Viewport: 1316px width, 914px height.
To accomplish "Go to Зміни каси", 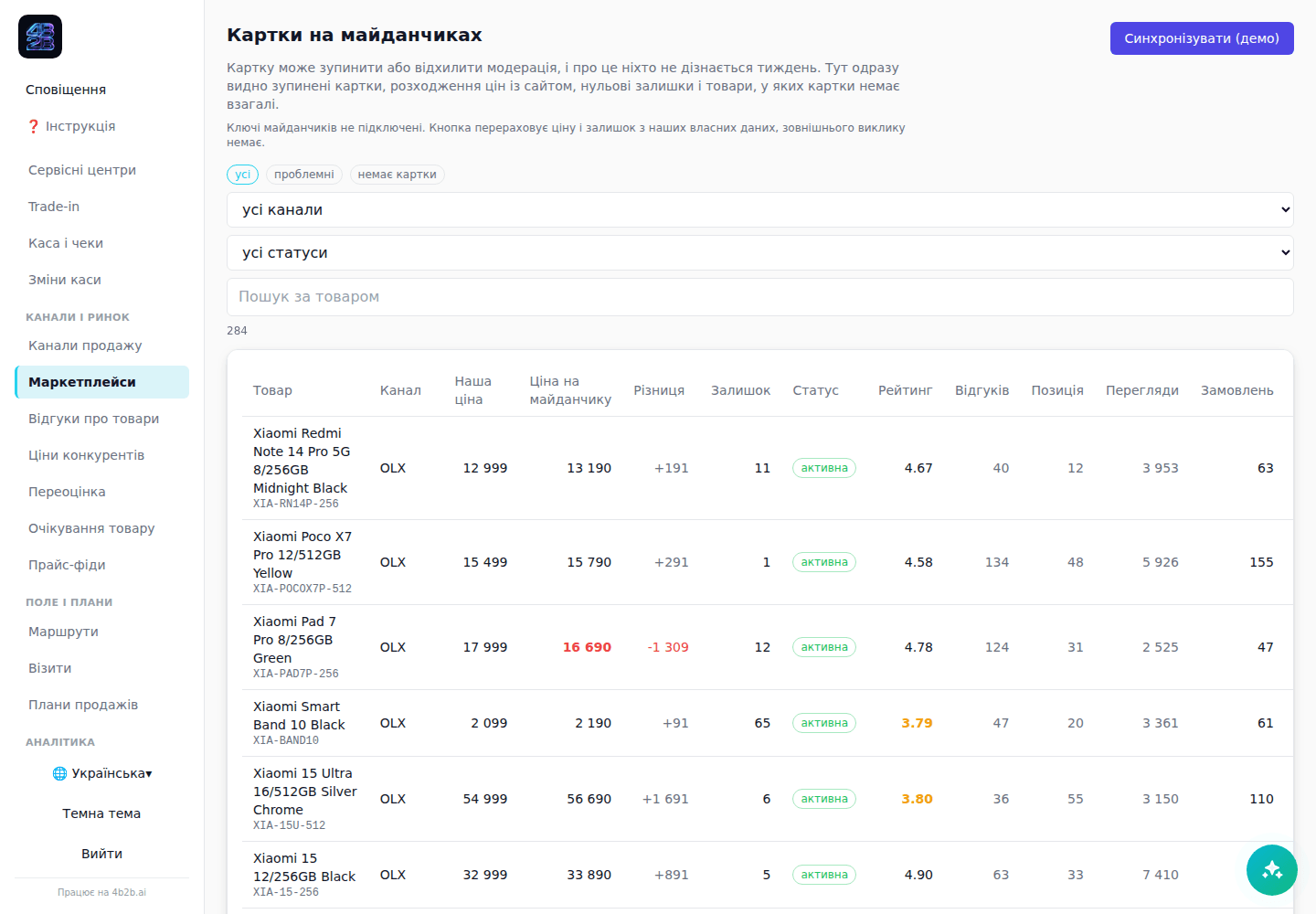I will point(101,280).
